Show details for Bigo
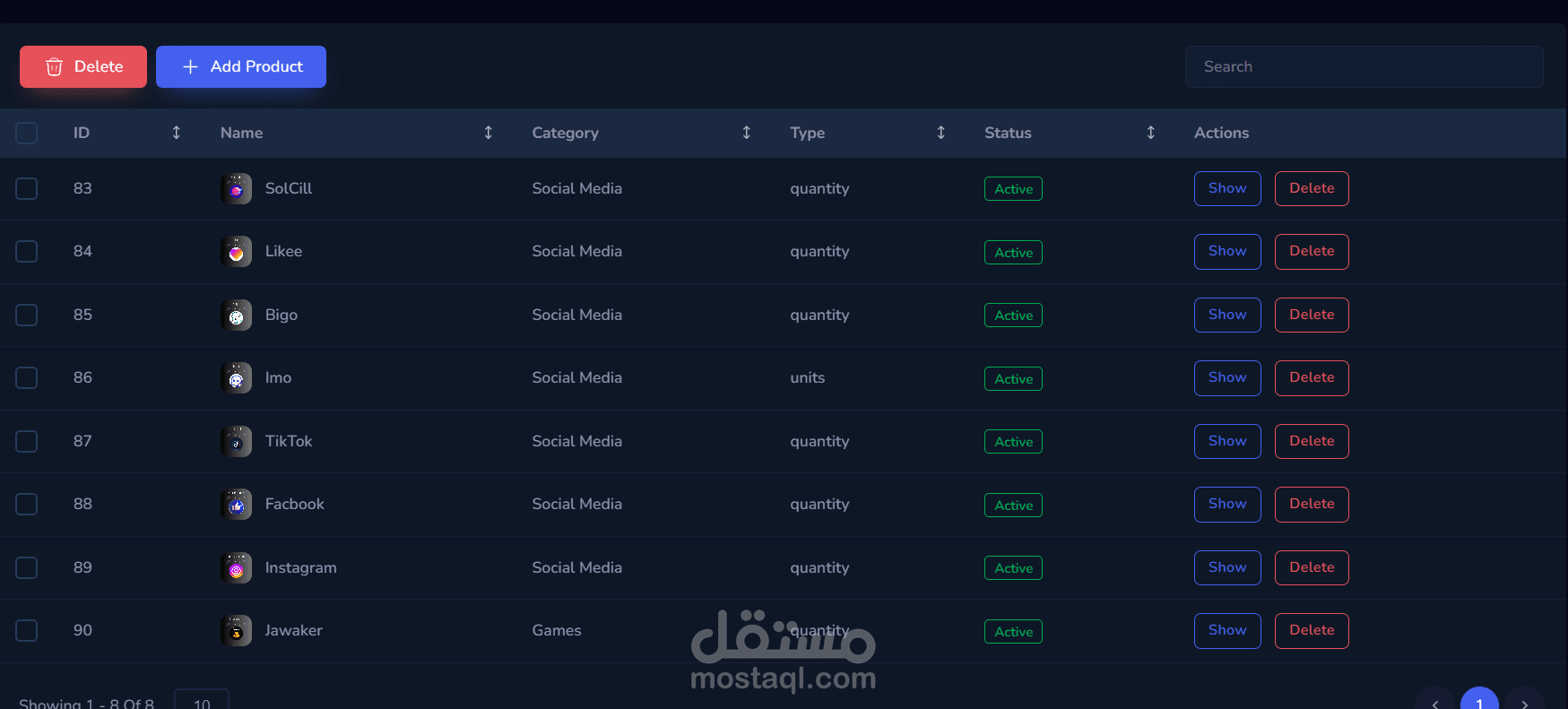Screen dimensions: 1568x709 tap(1227, 316)
